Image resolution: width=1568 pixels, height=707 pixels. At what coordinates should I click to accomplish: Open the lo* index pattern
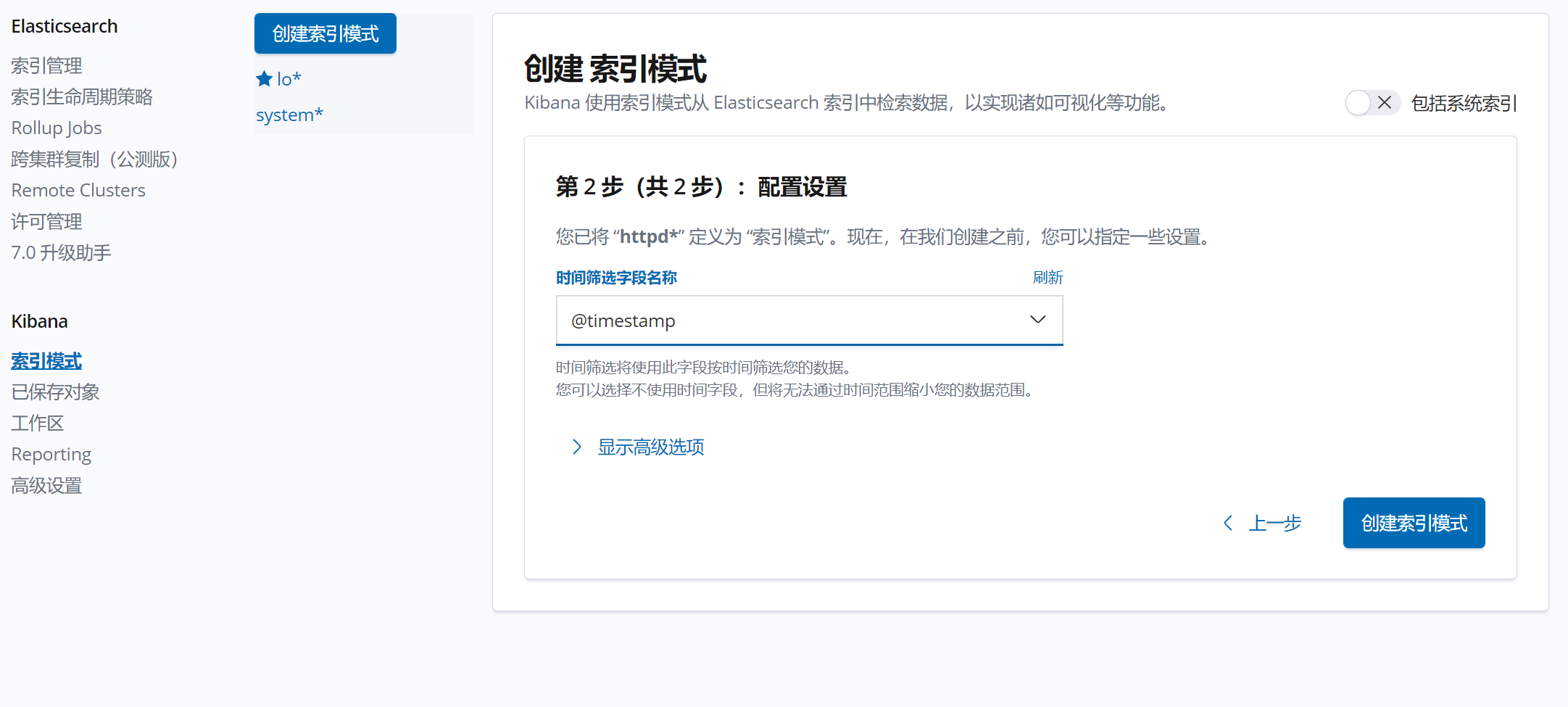(x=289, y=79)
